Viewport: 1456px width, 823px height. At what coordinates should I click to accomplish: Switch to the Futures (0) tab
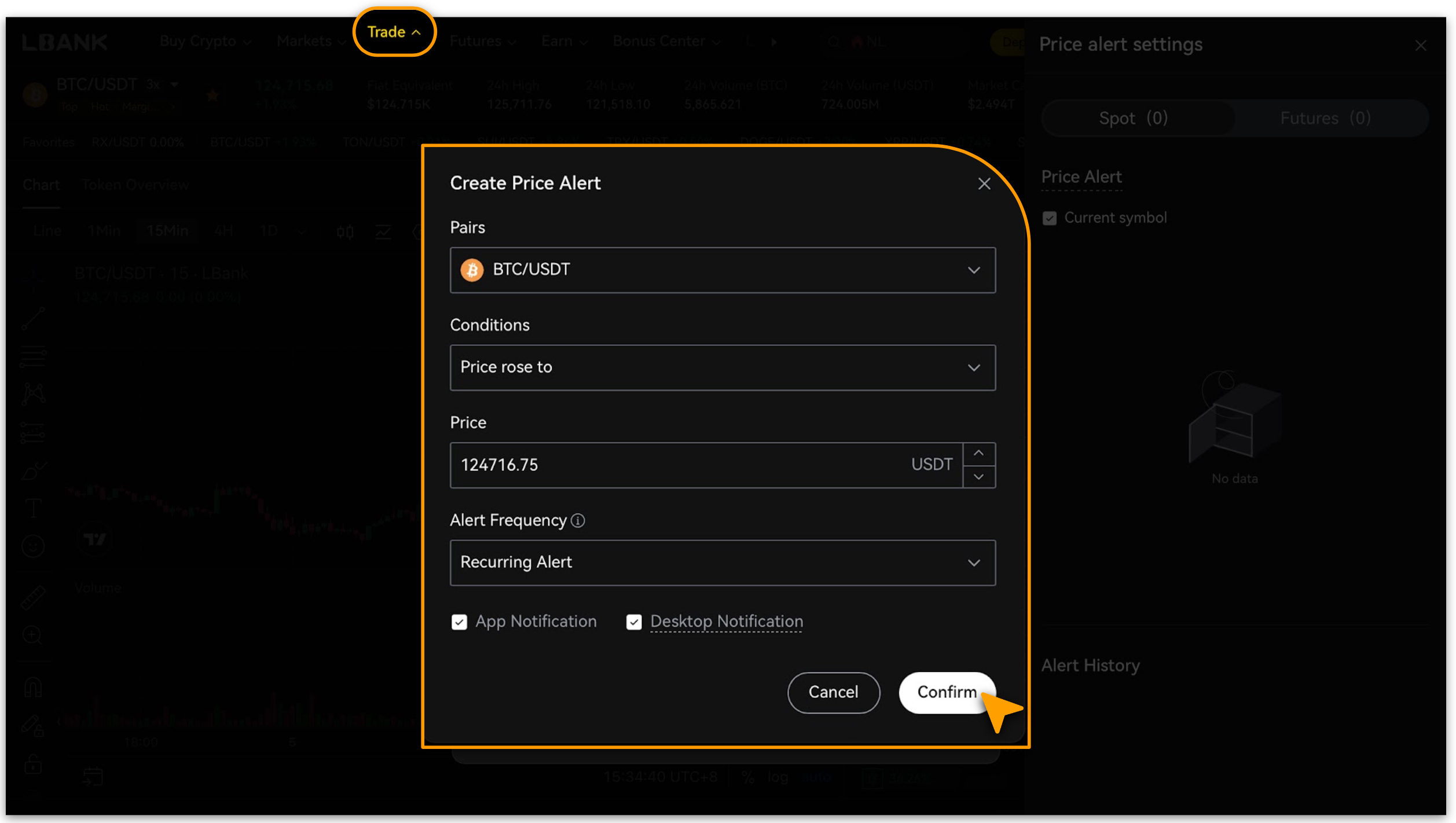[x=1325, y=118]
